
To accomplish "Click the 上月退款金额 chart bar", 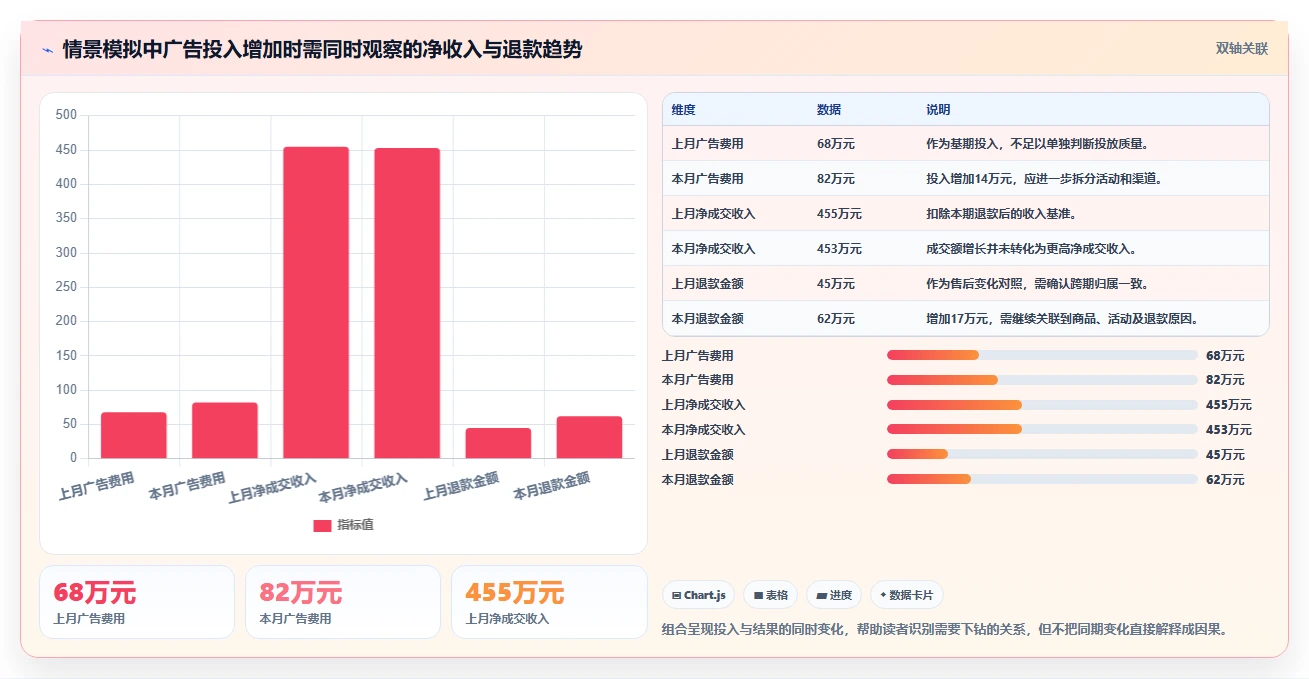I will point(498,443).
